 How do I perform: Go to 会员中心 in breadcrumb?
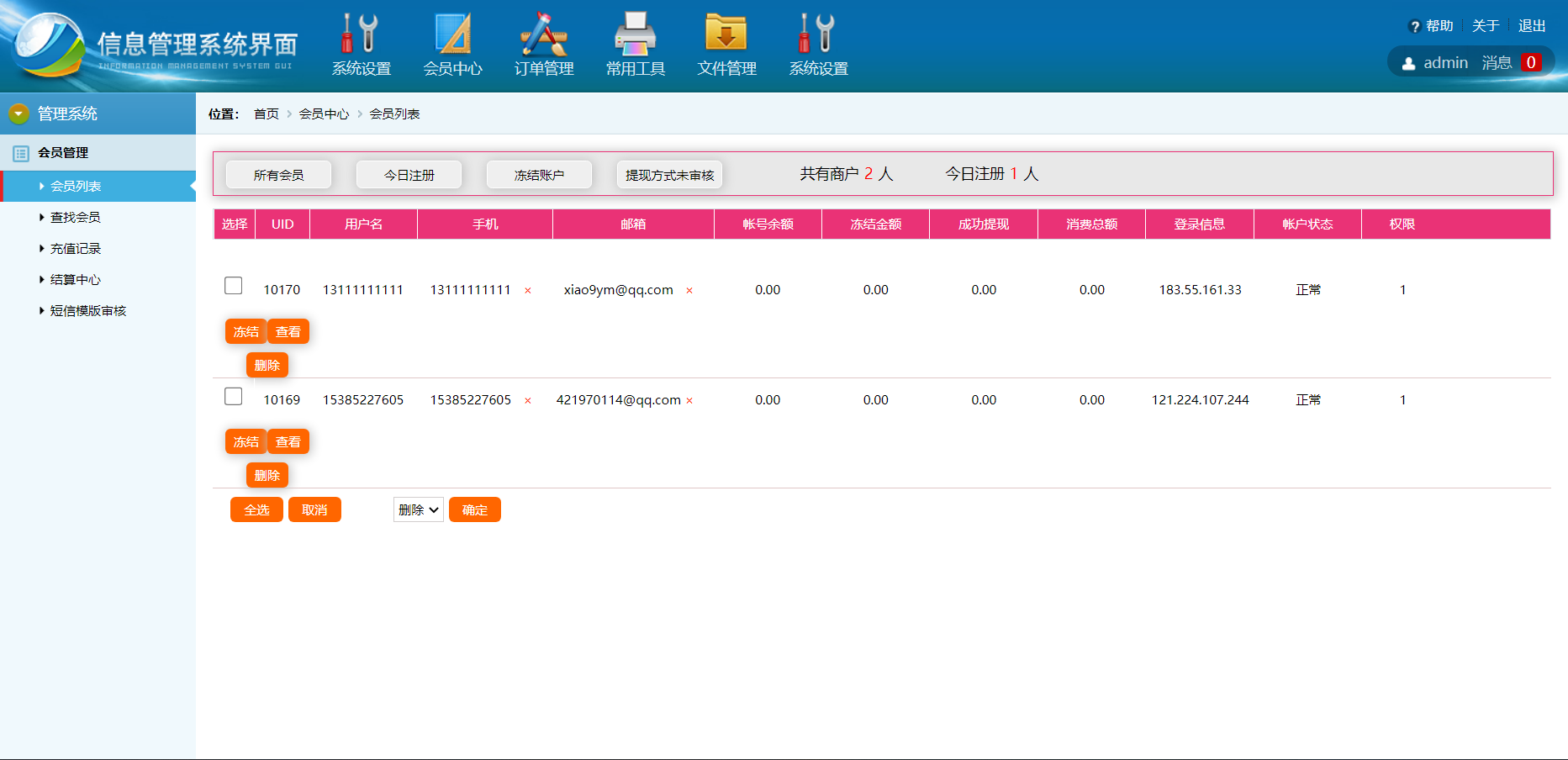pyautogui.click(x=324, y=113)
